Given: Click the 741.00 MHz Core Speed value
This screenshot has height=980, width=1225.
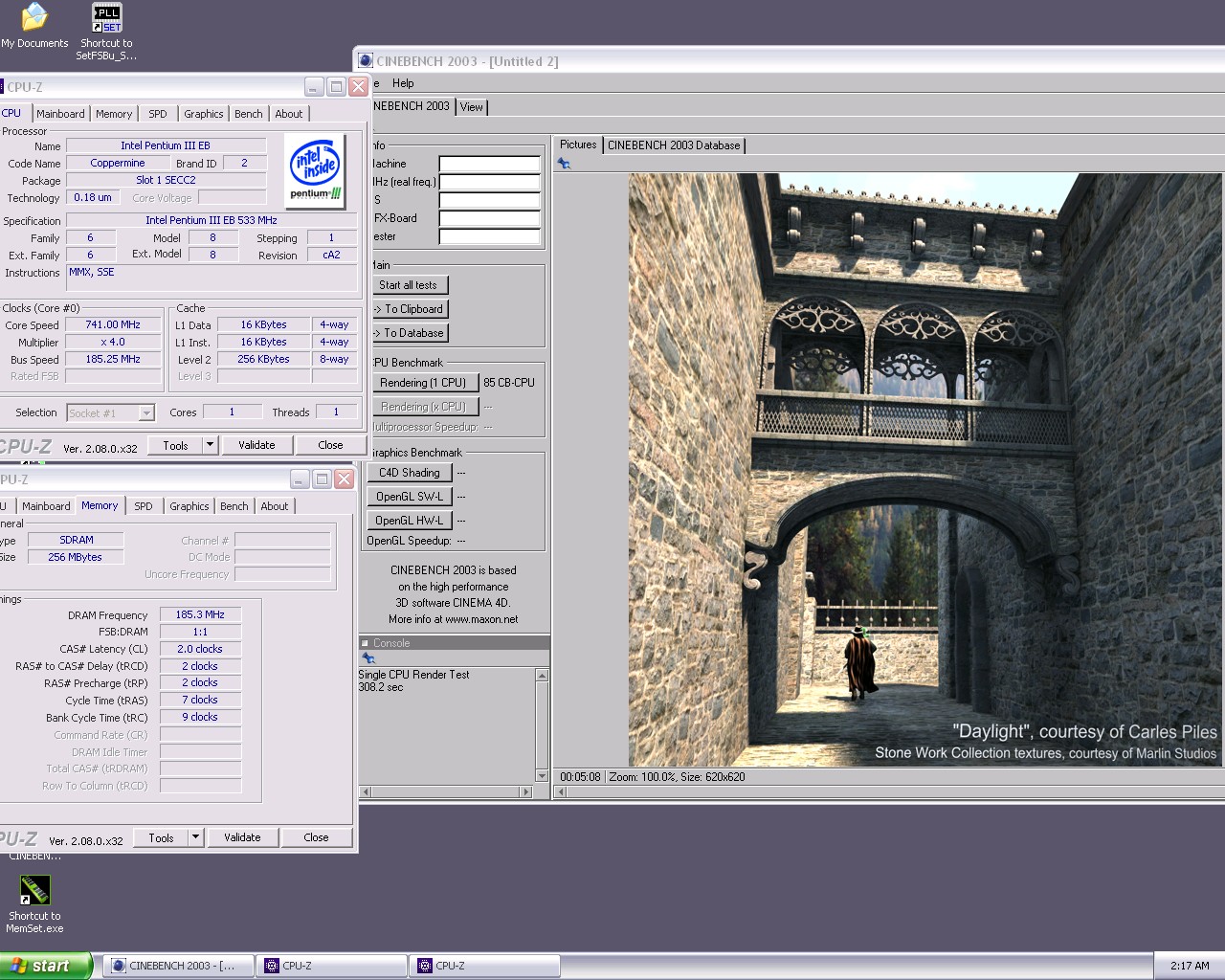Looking at the screenshot, I should click(x=113, y=325).
